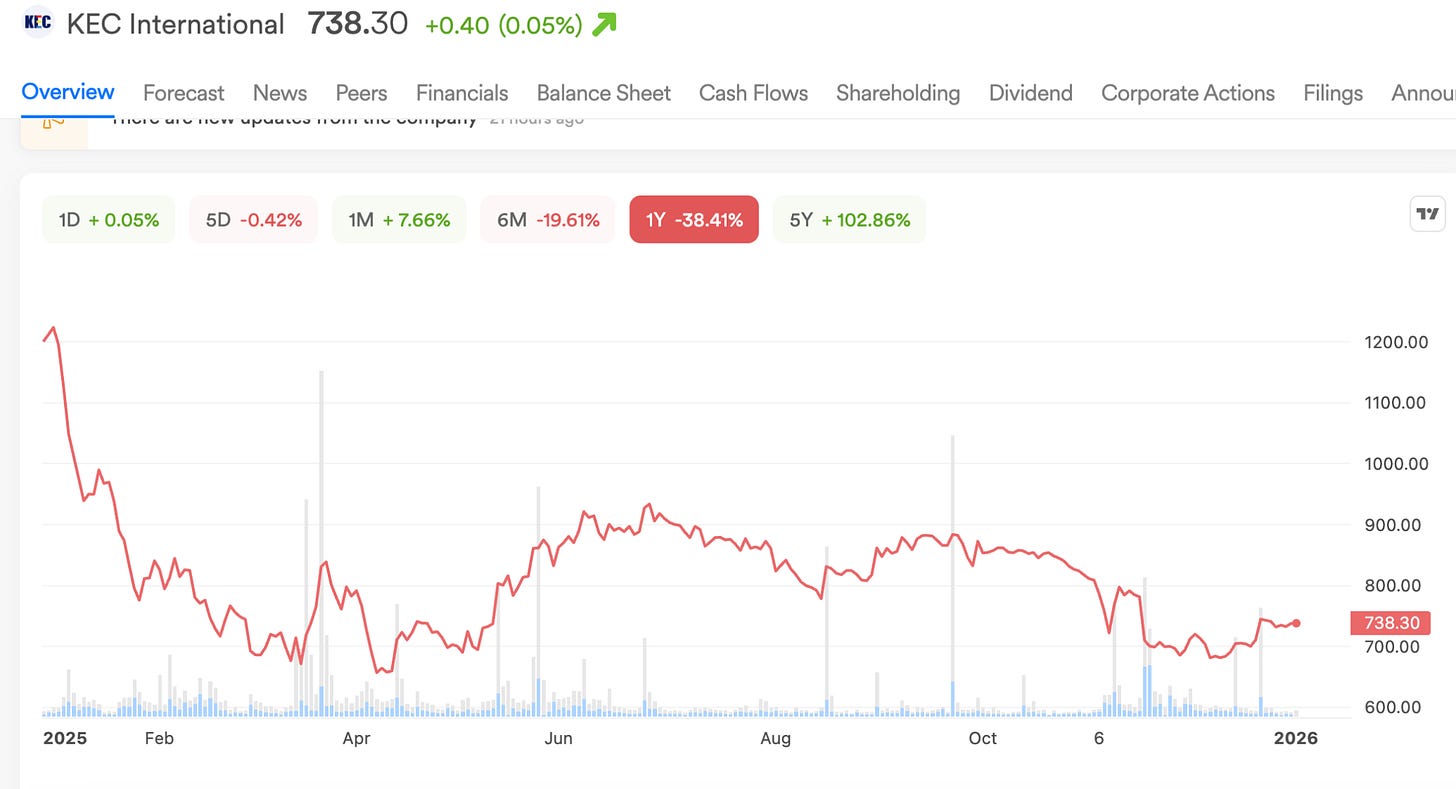The width and height of the screenshot is (1456, 789).
Task: Open the Filings tab
Action: [x=1333, y=93]
